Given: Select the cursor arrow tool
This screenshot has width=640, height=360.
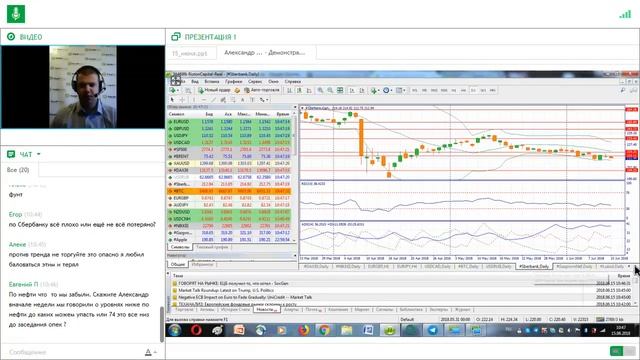Looking at the screenshot, I should (x=172, y=100).
